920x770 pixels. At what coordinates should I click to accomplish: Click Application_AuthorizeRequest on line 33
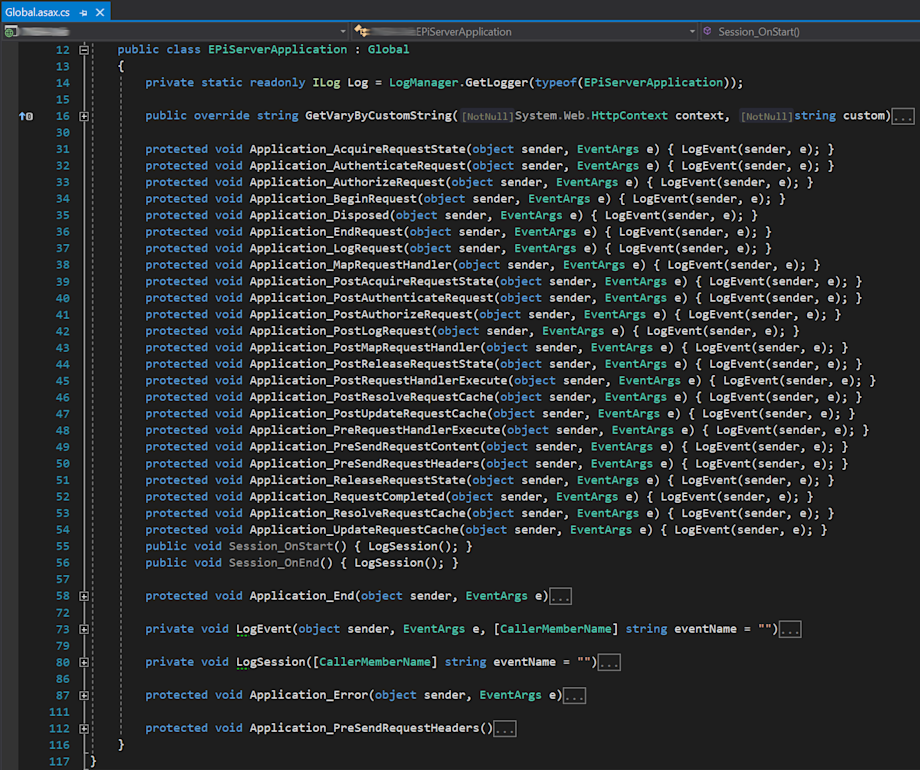pyautogui.click(x=347, y=183)
